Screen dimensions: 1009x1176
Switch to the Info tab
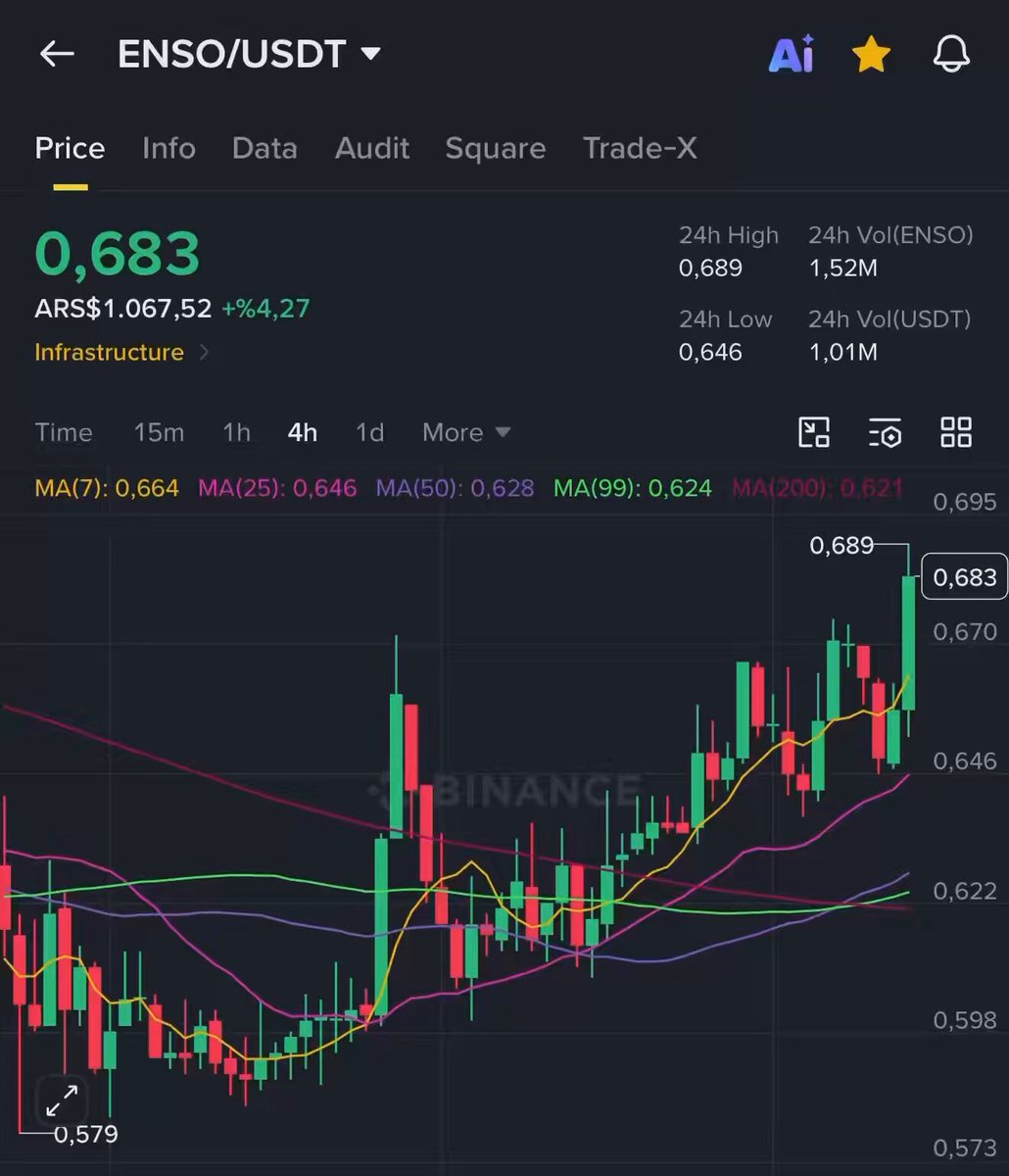168,148
